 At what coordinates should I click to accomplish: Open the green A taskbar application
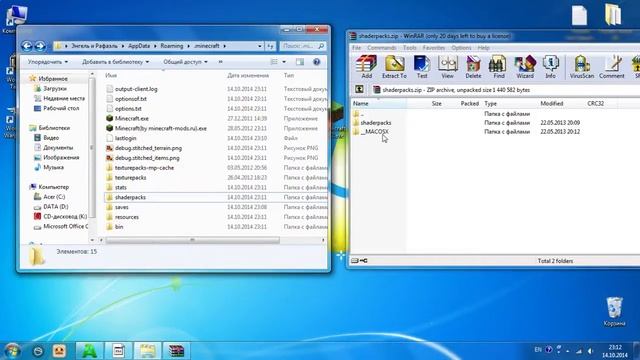pos(89,351)
